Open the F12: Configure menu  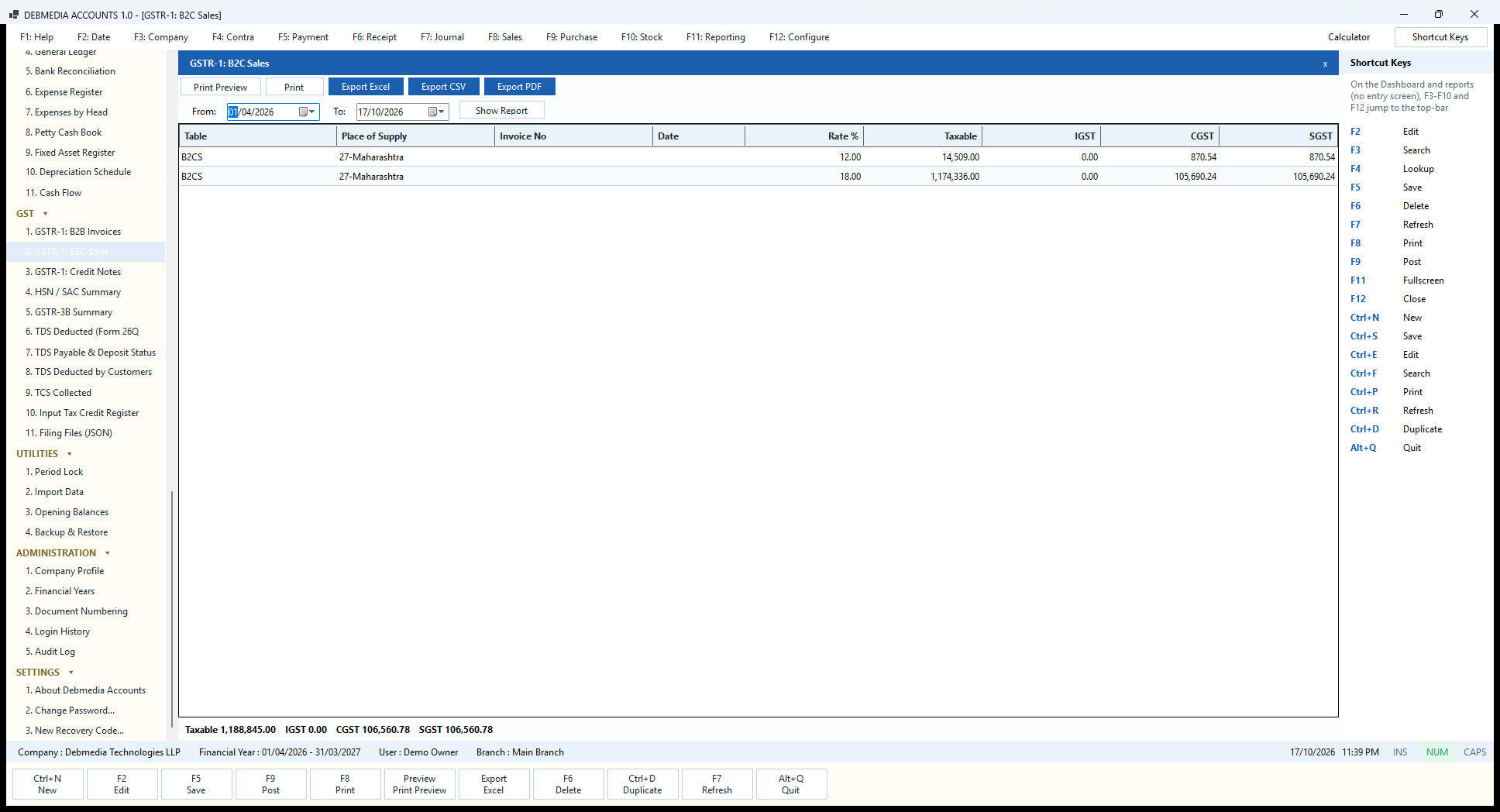coord(799,37)
